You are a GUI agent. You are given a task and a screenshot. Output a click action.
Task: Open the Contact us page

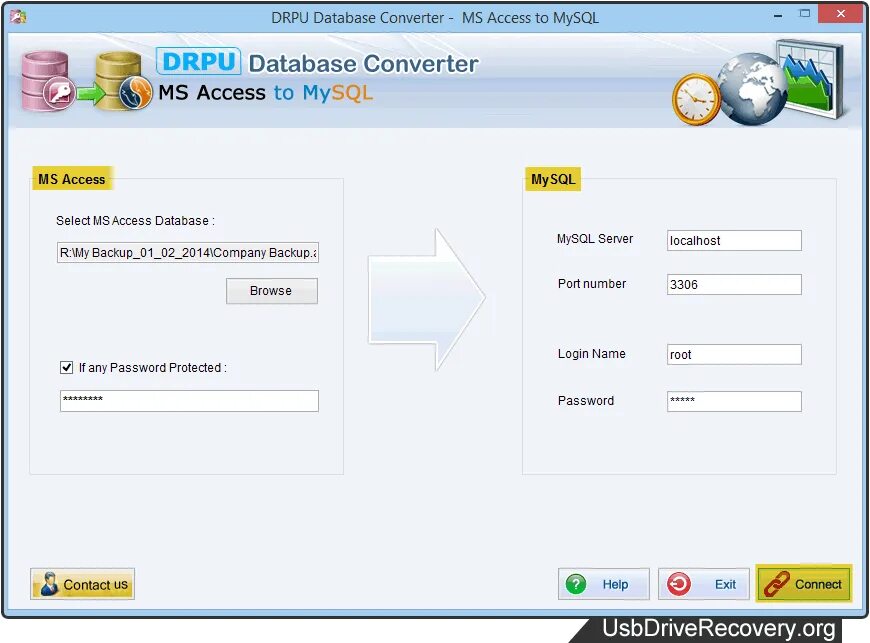click(x=82, y=584)
